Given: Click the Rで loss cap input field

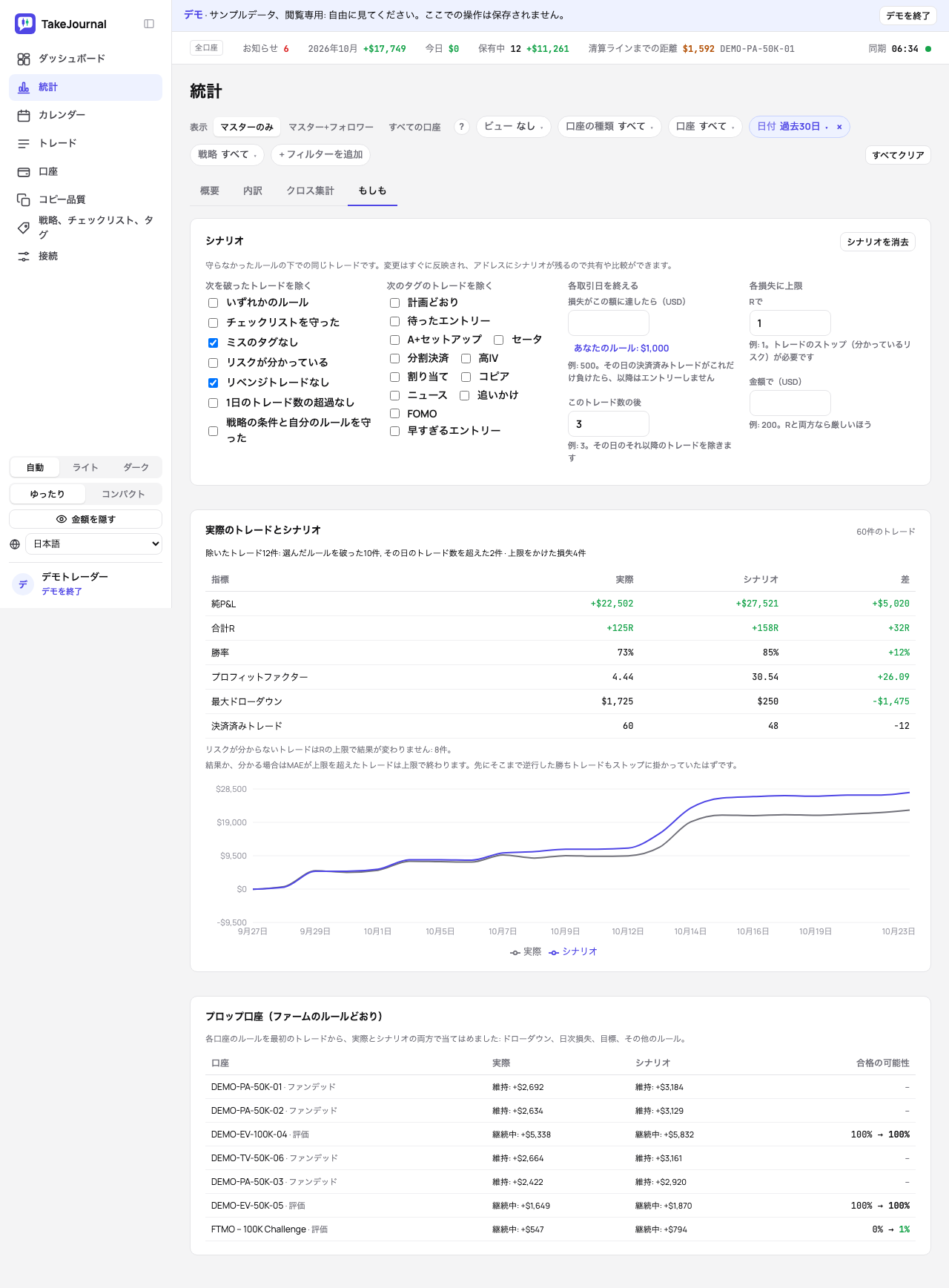Looking at the screenshot, I should (790, 323).
